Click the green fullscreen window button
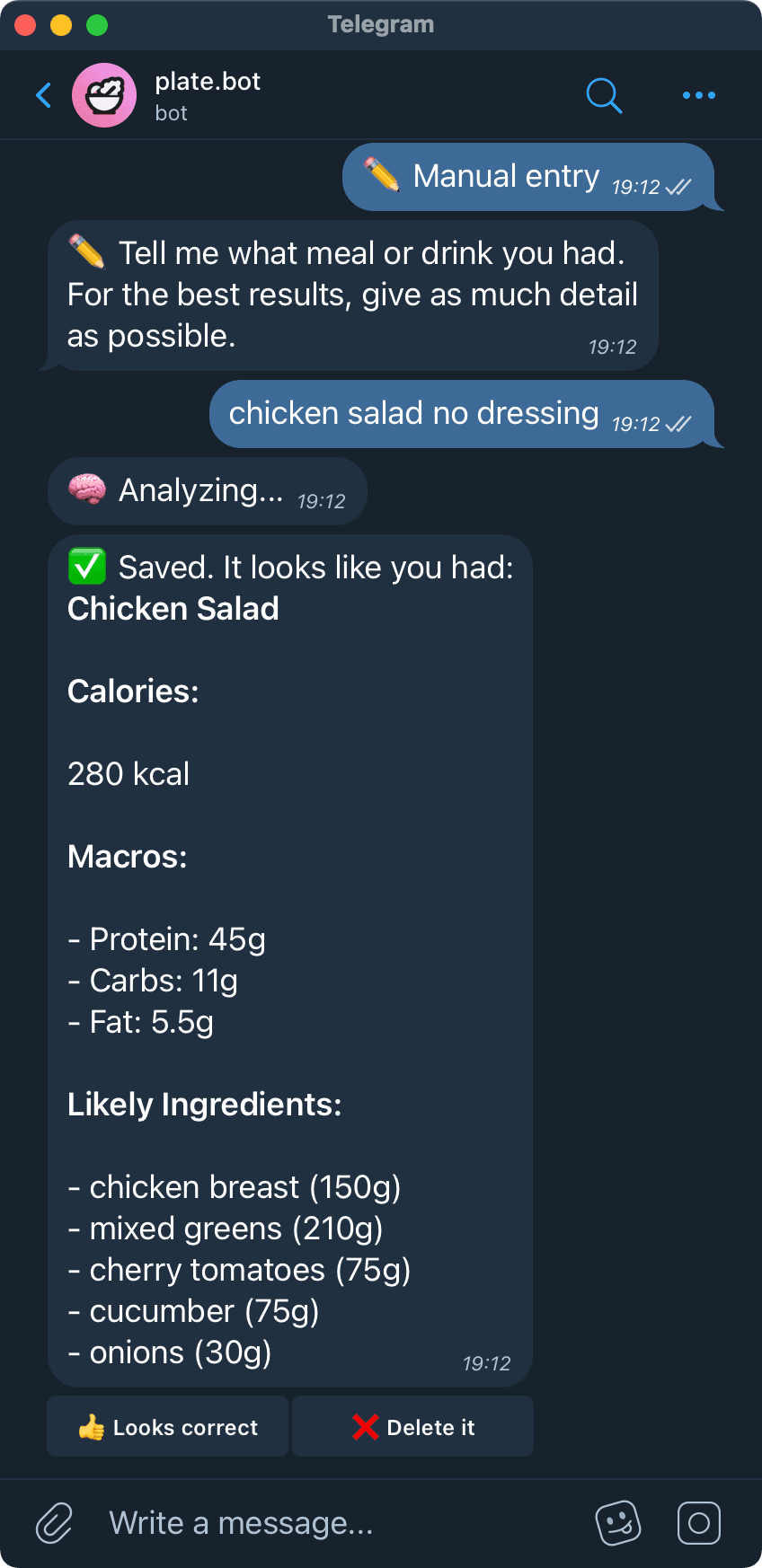The image size is (762, 1568). pyautogui.click(x=97, y=25)
